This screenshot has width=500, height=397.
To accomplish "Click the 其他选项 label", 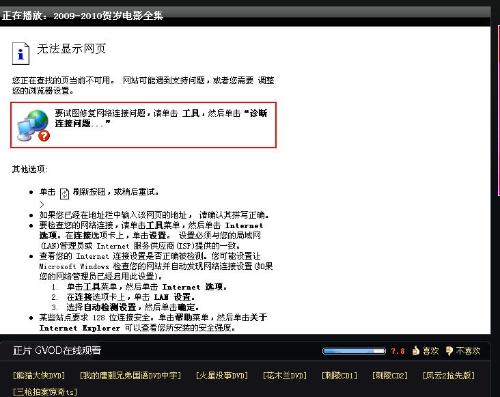I will click(x=29, y=169).
